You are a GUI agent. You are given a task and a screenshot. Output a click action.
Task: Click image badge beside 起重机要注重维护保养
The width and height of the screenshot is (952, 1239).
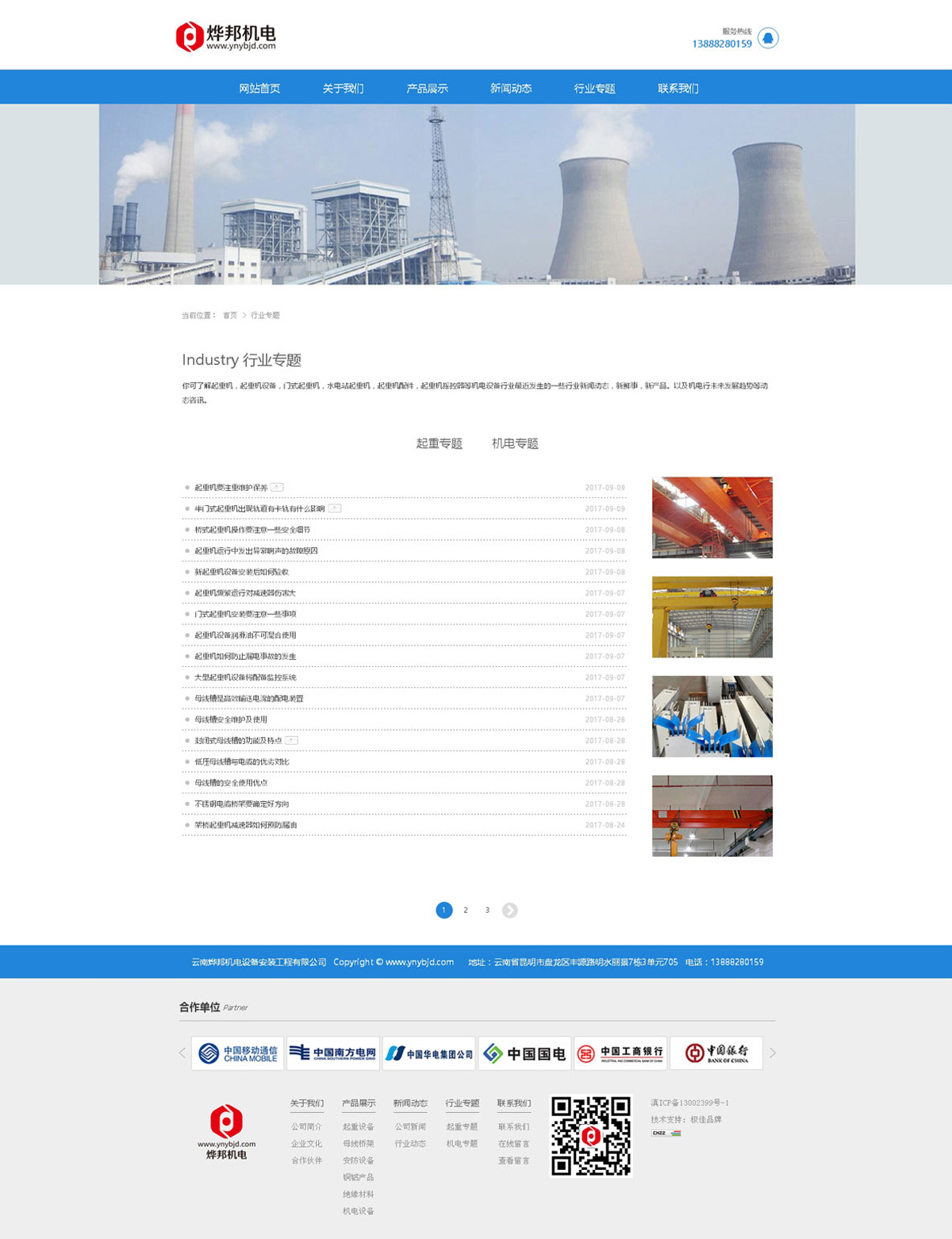coord(277,487)
